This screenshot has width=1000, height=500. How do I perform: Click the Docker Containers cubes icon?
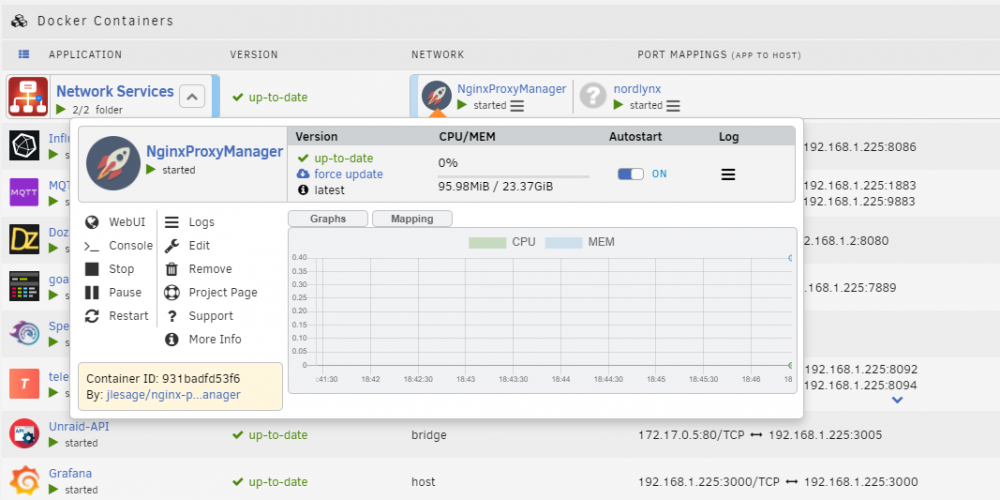[20, 21]
